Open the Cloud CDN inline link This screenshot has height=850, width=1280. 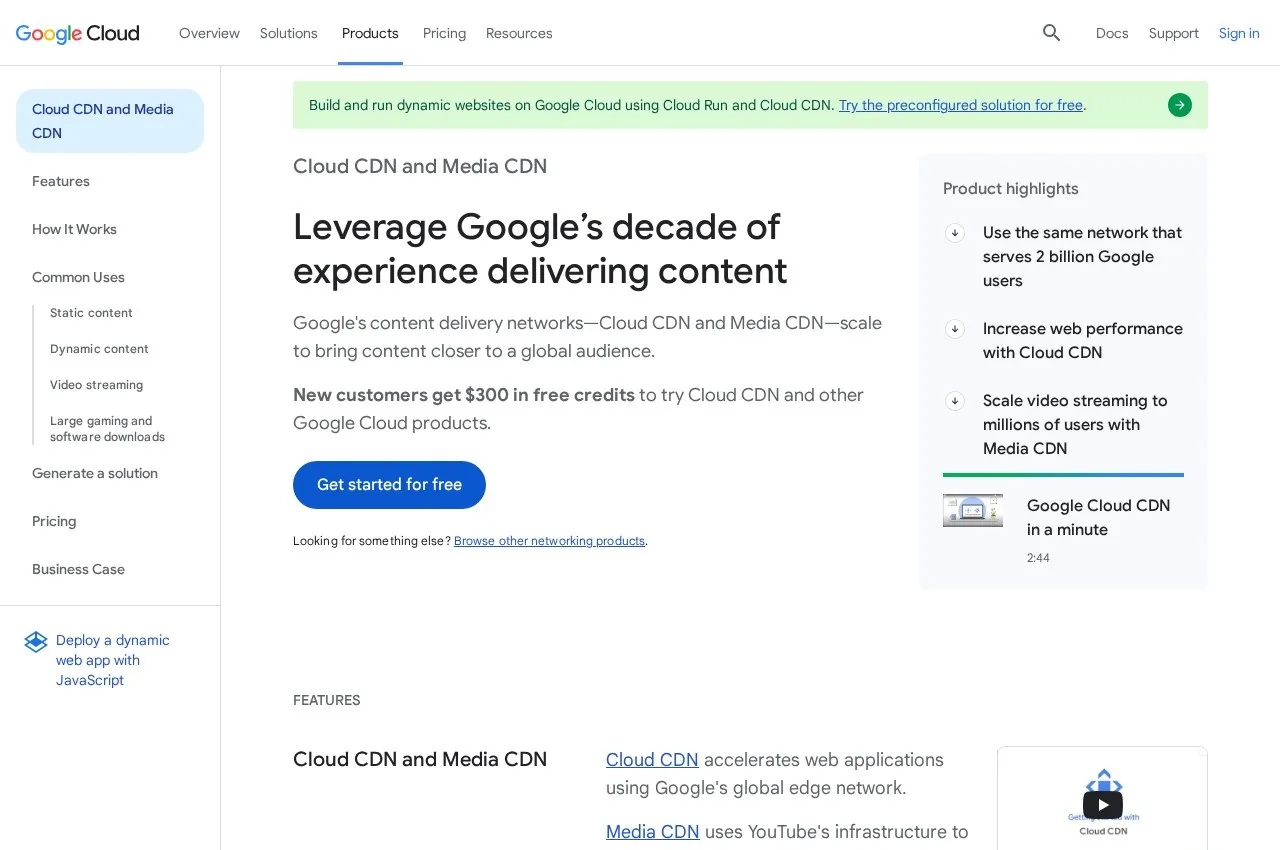[x=652, y=760]
